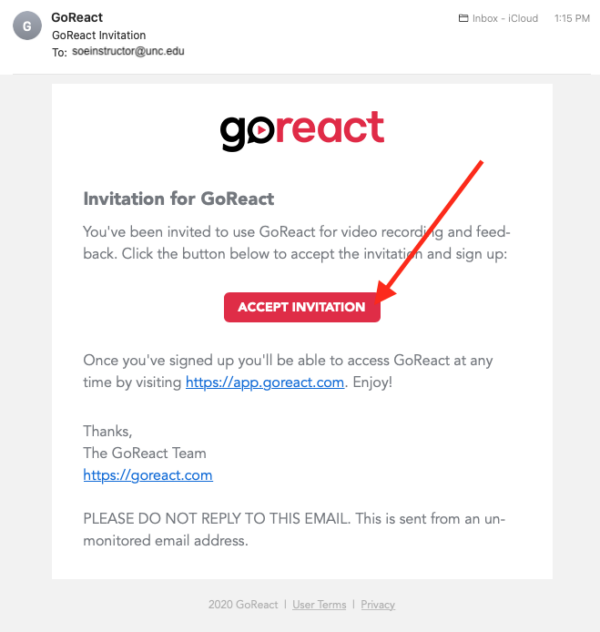Open the https://goreact.com signature link

147,475
